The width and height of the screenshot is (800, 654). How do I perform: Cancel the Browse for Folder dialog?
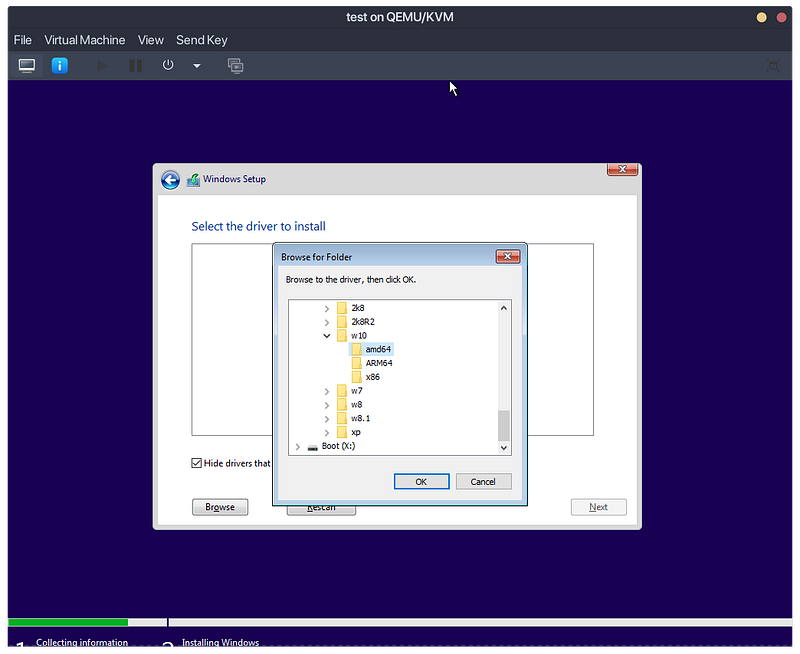483,482
